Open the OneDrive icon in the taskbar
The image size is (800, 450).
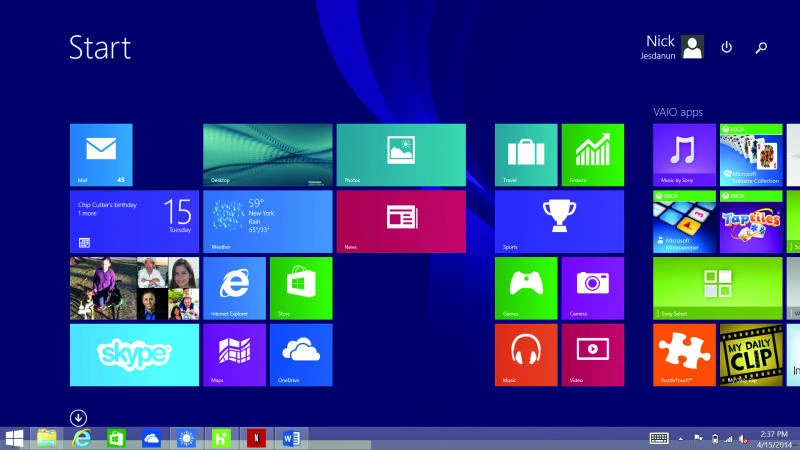[152, 438]
